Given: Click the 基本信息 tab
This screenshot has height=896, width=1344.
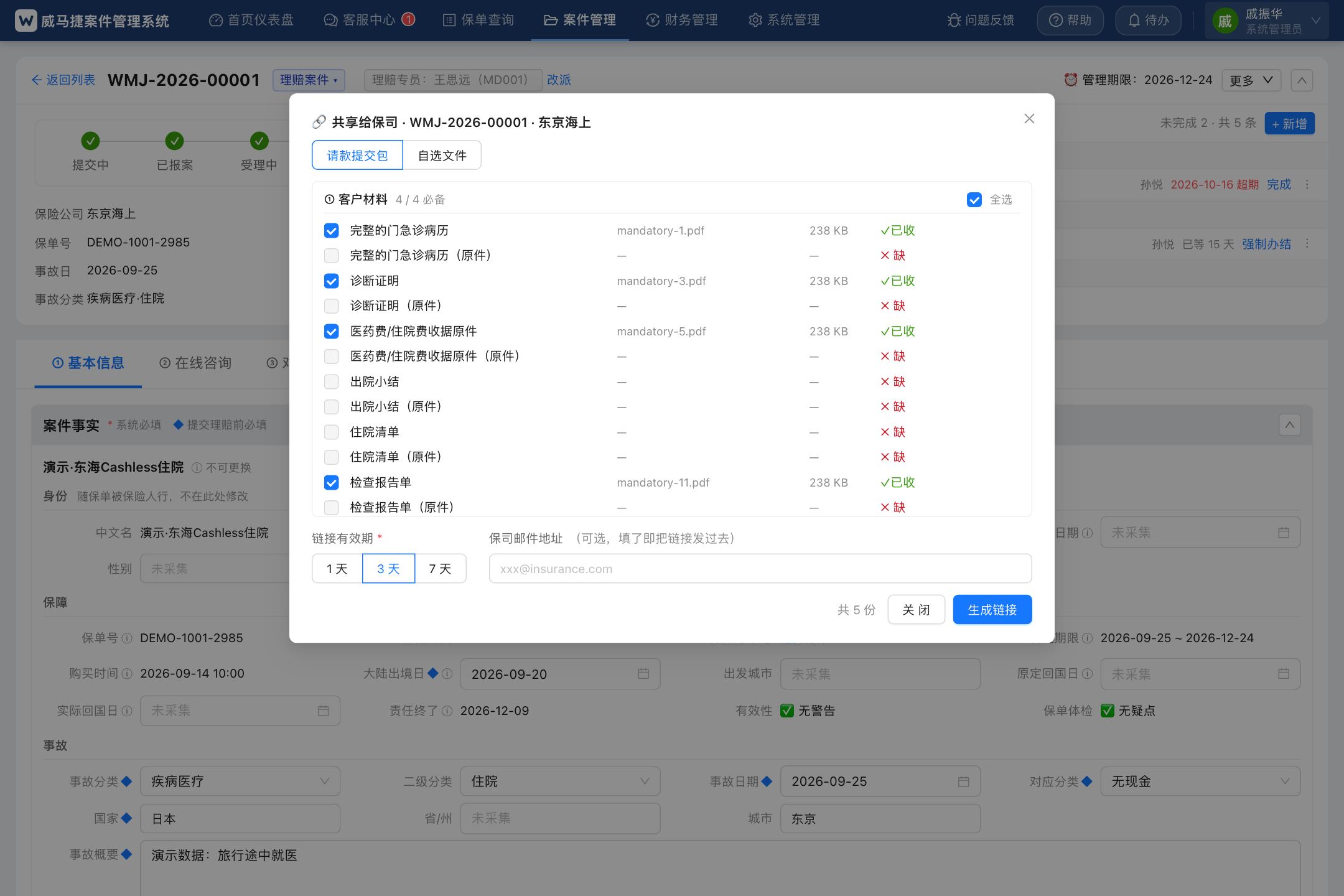Looking at the screenshot, I should point(88,363).
